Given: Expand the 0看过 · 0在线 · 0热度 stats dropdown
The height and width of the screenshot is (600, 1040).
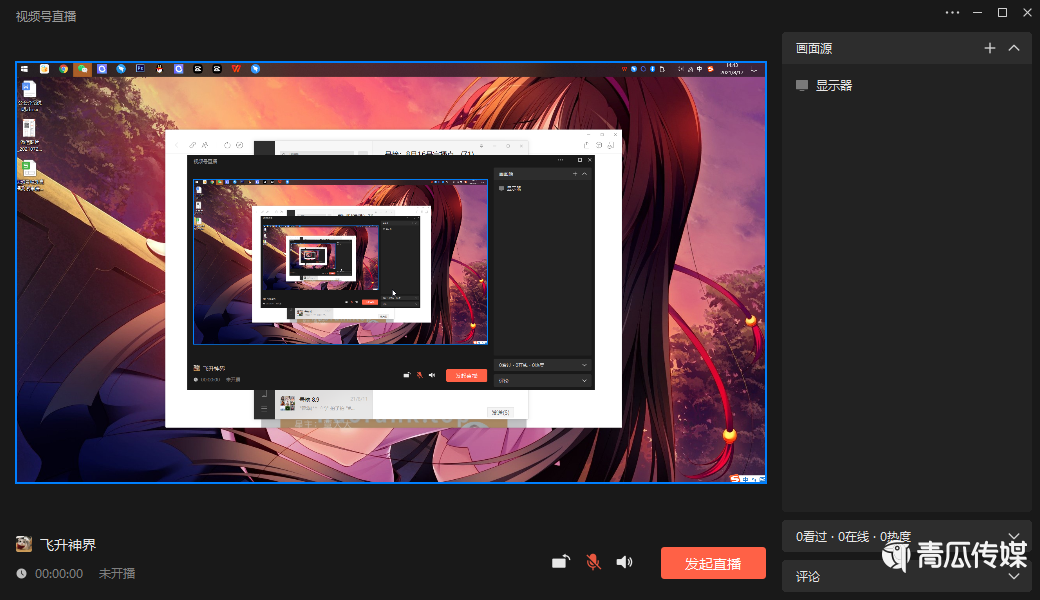Looking at the screenshot, I should pos(1014,537).
